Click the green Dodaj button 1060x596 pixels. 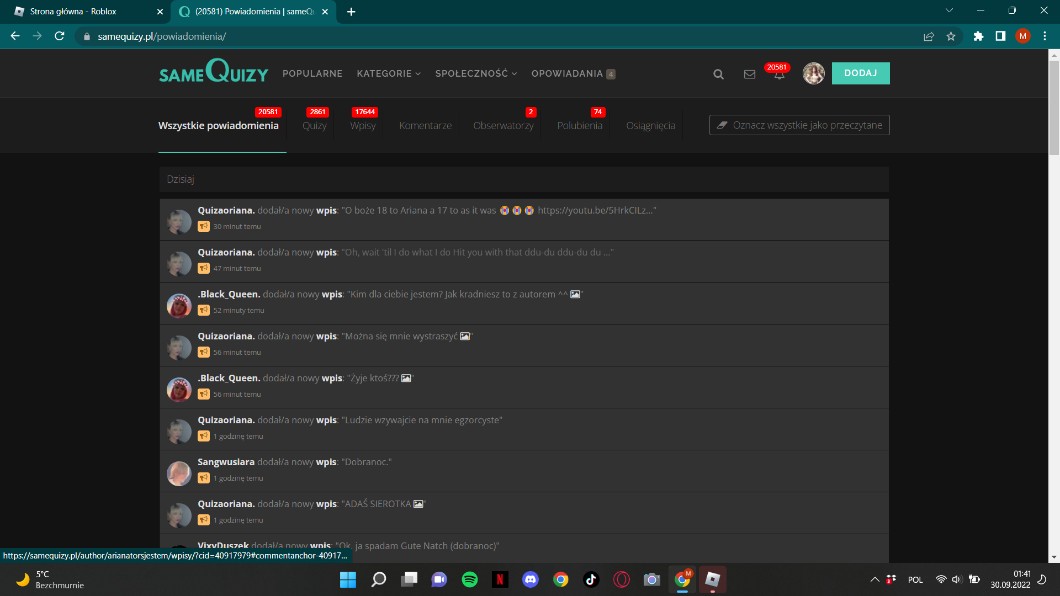tap(860, 73)
